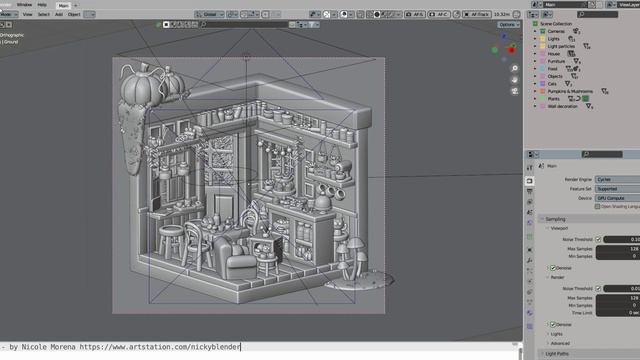This screenshot has height=360, width=640.
Task: Click the zoom magnifier viewport gizmo
Action: (x=515, y=69)
